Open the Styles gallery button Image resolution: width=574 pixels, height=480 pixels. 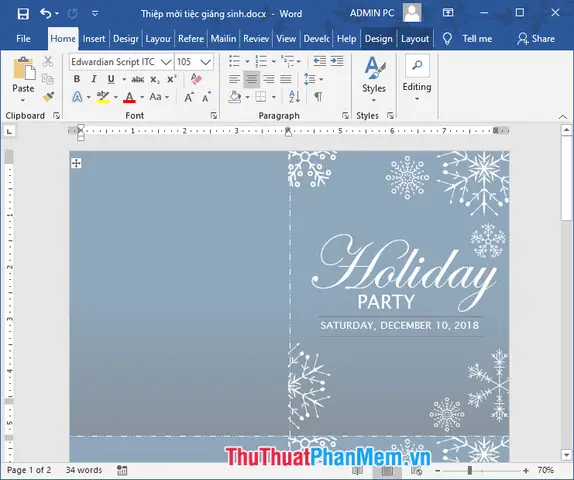tap(374, 79)
